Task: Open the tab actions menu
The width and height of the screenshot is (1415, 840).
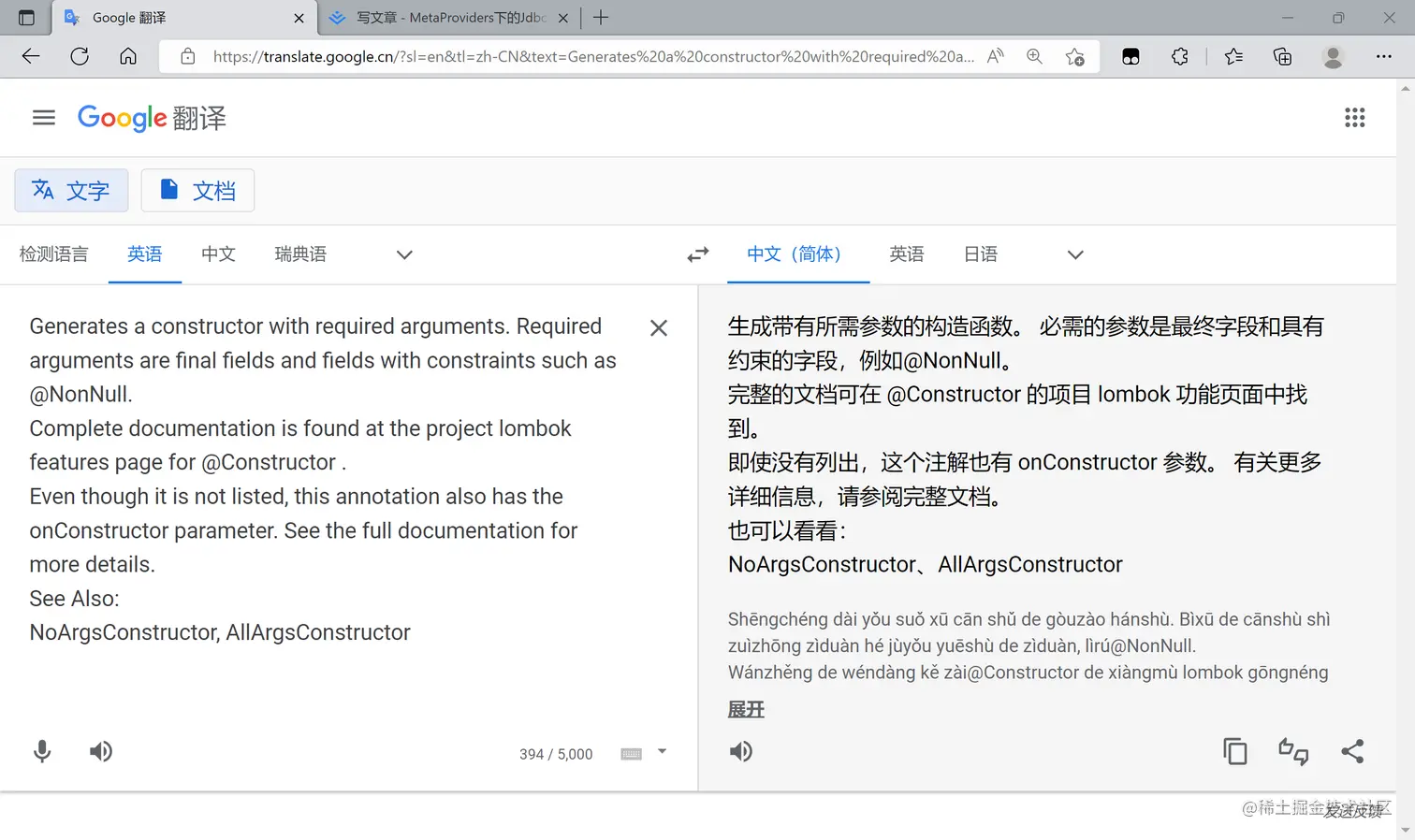Action: click(26, 18)
